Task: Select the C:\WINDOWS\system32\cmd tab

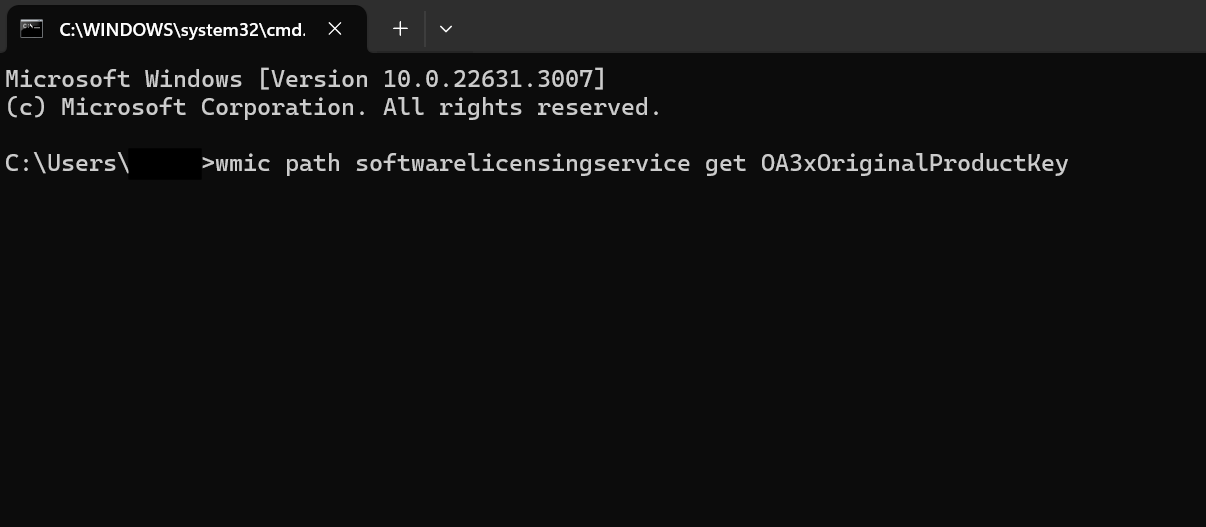Action: pos(180,29)
